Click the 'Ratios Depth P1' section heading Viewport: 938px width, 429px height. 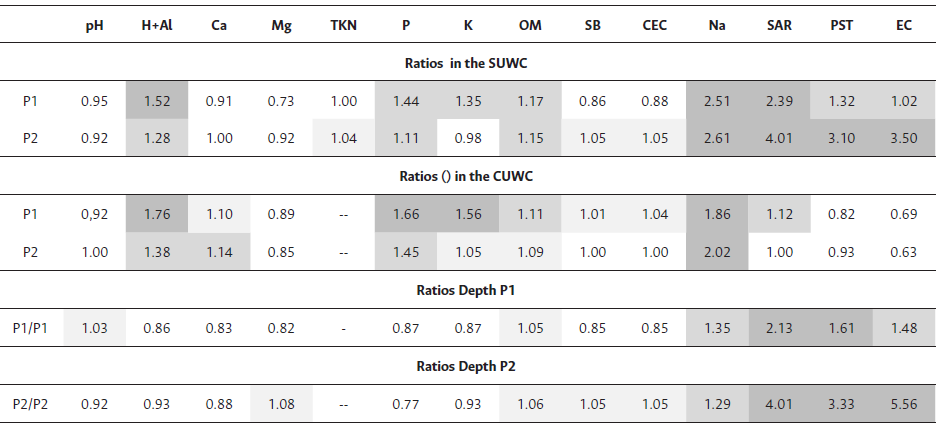point(468,290)
